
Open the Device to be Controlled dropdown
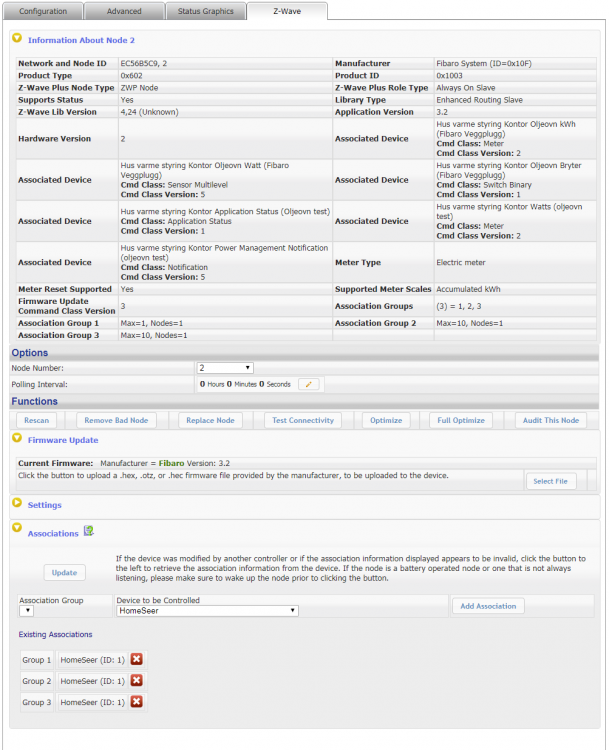(208, 610)
